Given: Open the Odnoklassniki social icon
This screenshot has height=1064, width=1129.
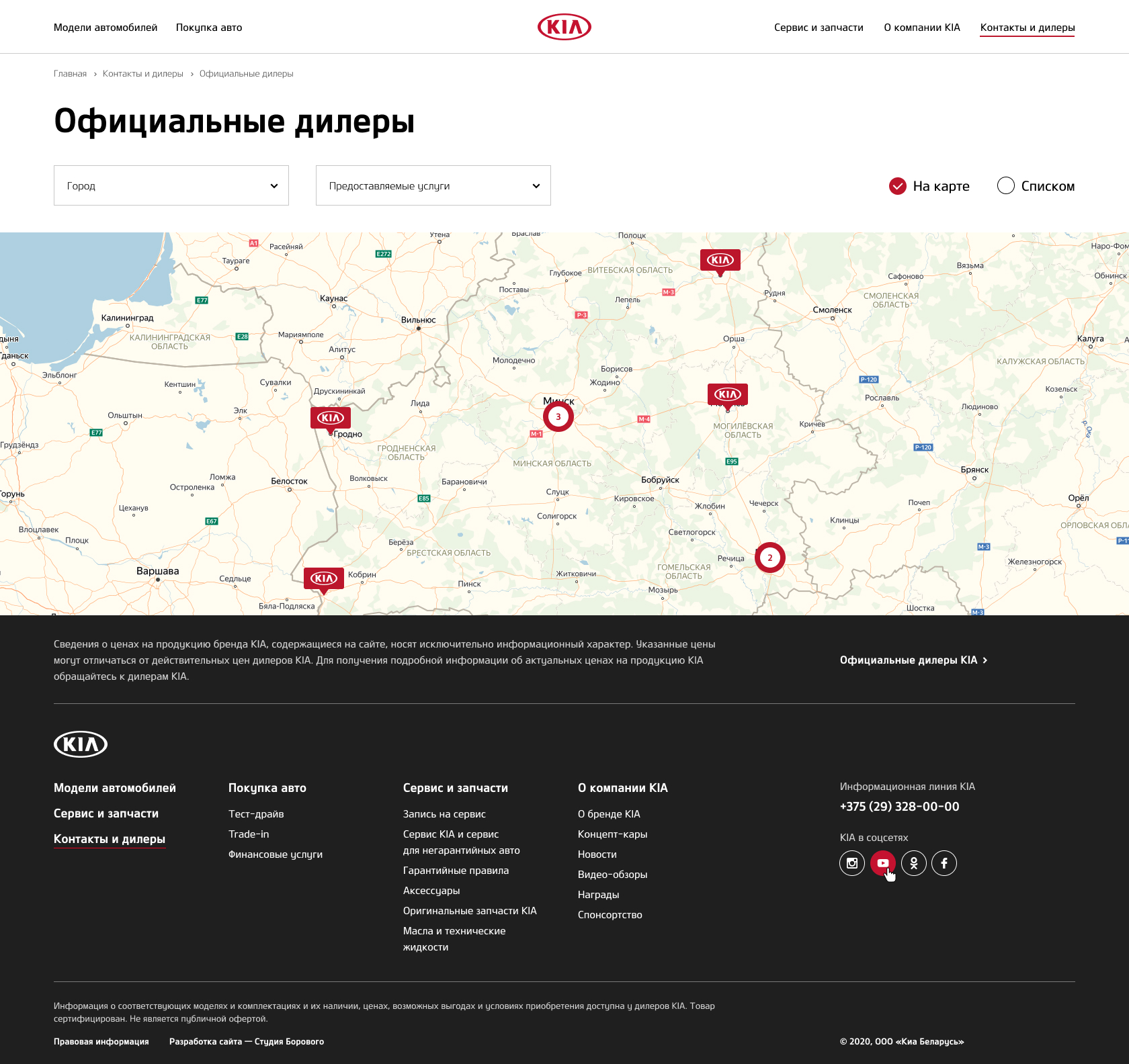Looking at the screenshot, I should pyautogui.click(x=914, y=863).
